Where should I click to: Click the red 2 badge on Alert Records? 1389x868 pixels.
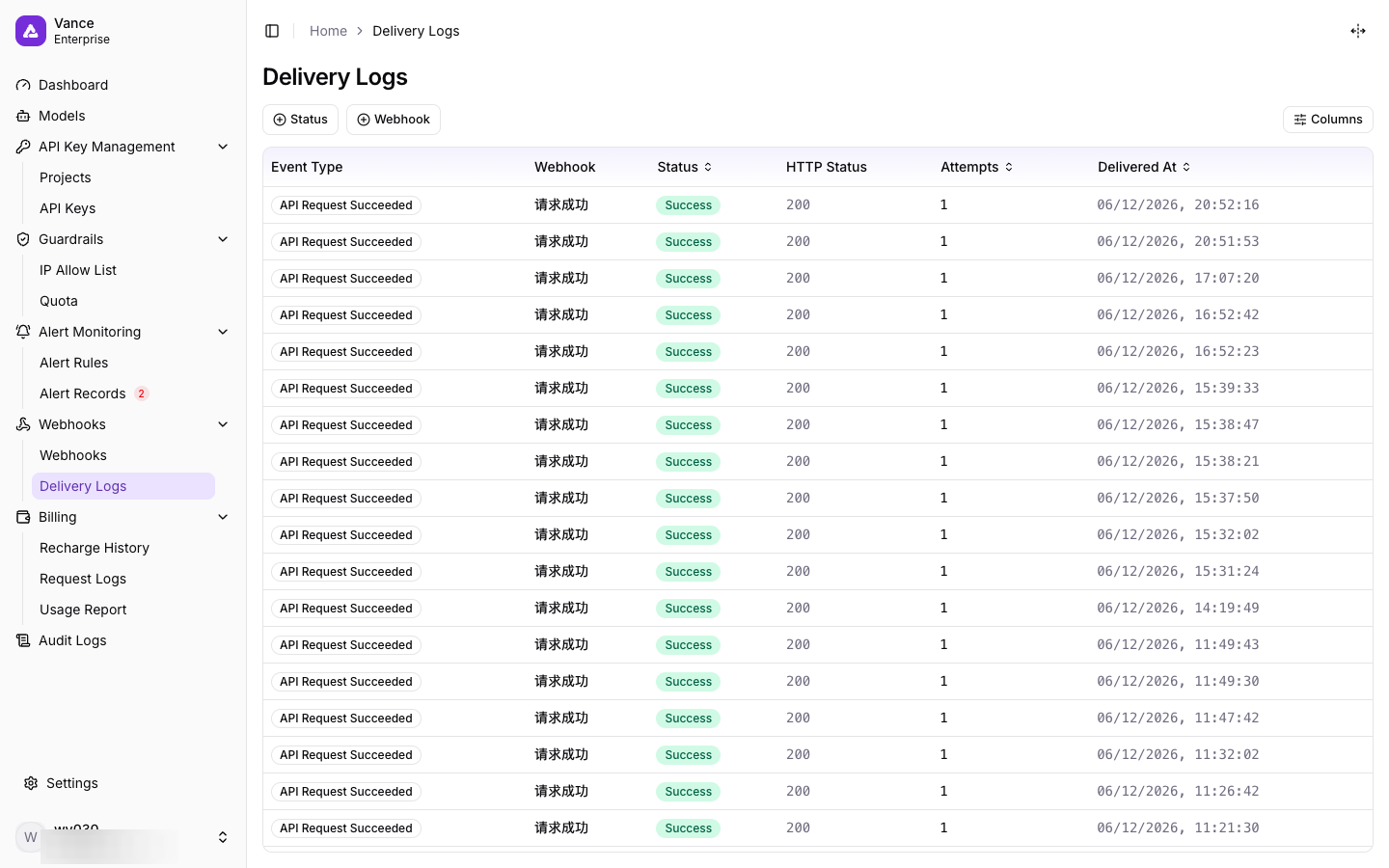(x=142, y=393)
